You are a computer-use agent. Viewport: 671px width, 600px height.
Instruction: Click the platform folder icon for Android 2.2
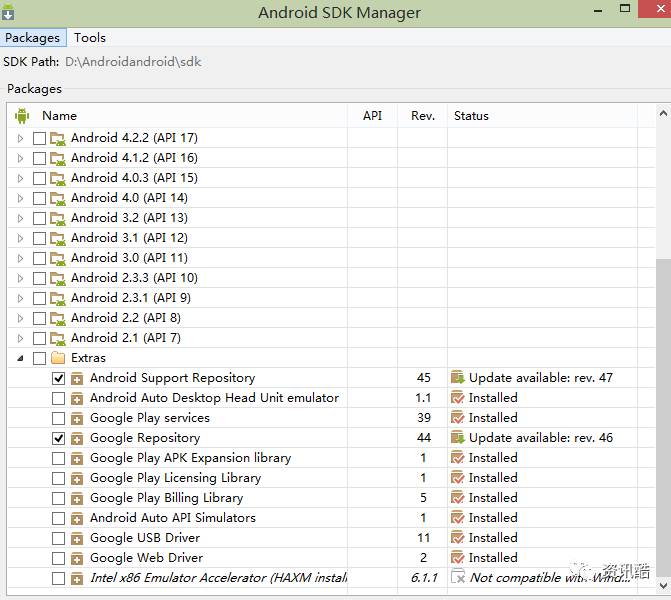(x=58, y=318)
